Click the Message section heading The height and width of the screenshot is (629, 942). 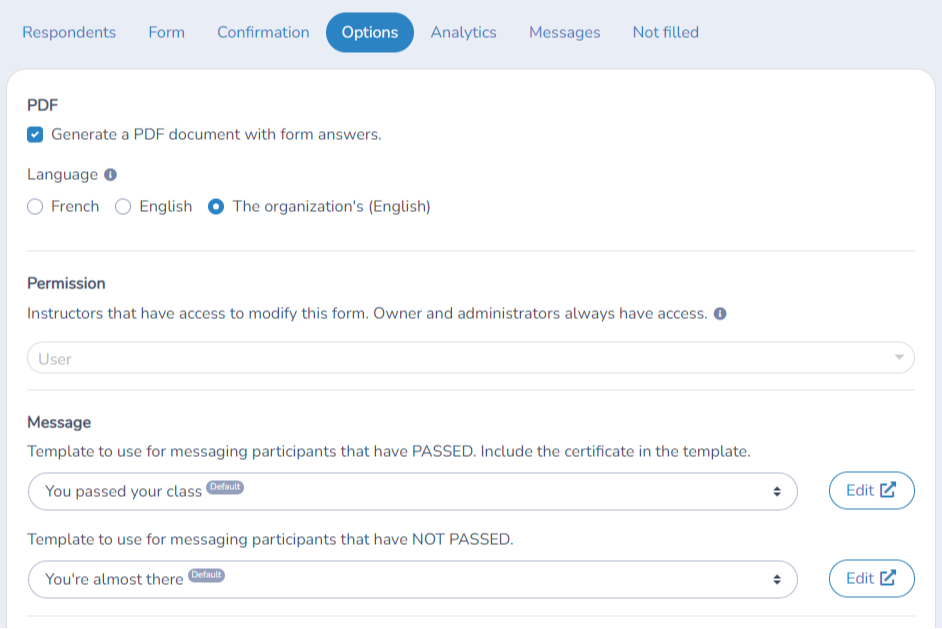click(59, 422)
